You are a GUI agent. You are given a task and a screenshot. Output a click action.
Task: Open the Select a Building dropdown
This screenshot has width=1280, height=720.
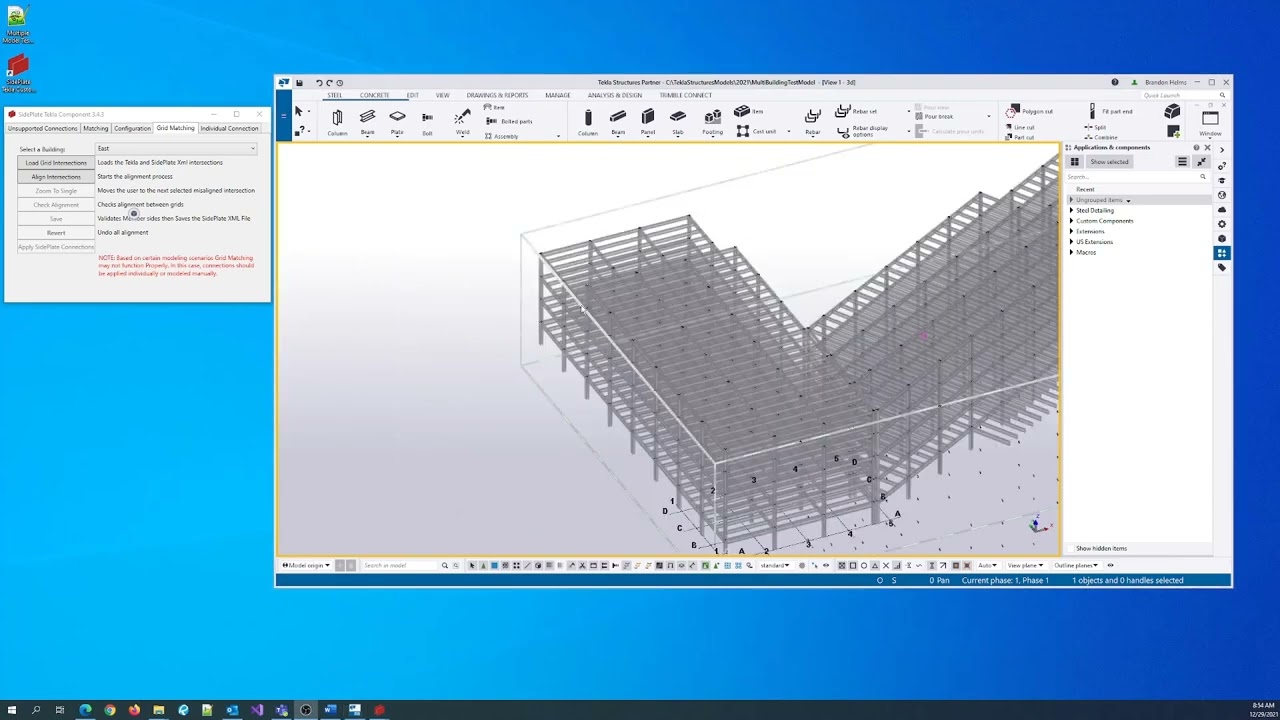[176, 149]
